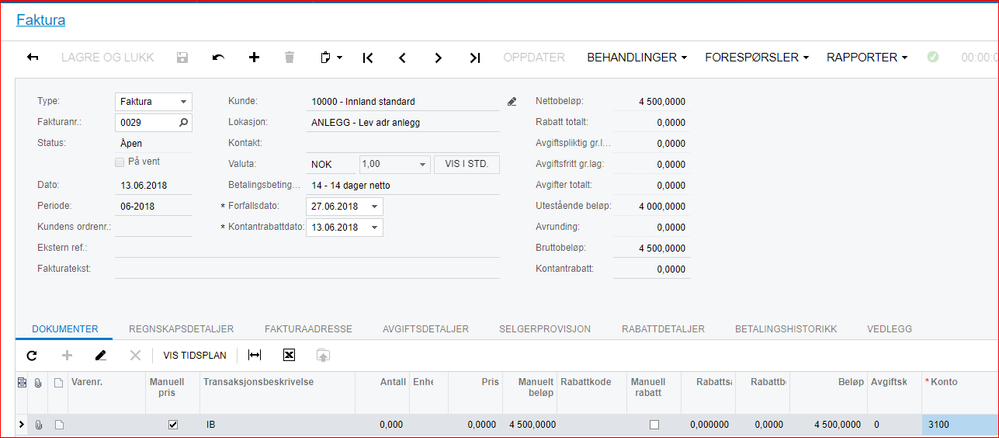Edit the row with grid pencil icon
This screenshot has height=438, width=999.
pyautogui.click(x=100, y=355)
